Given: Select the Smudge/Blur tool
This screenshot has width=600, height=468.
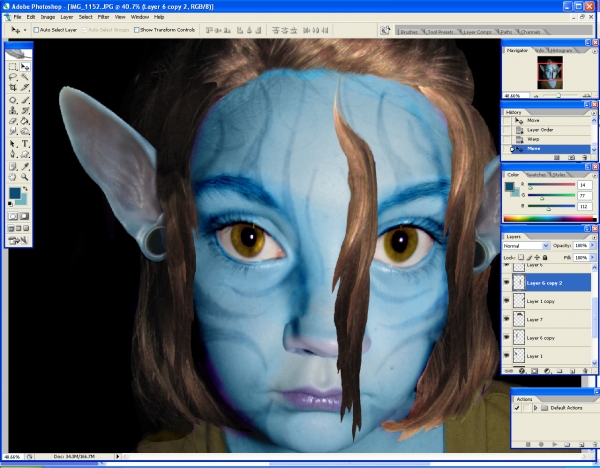Looking at the screenshot, I should (13, 131).
